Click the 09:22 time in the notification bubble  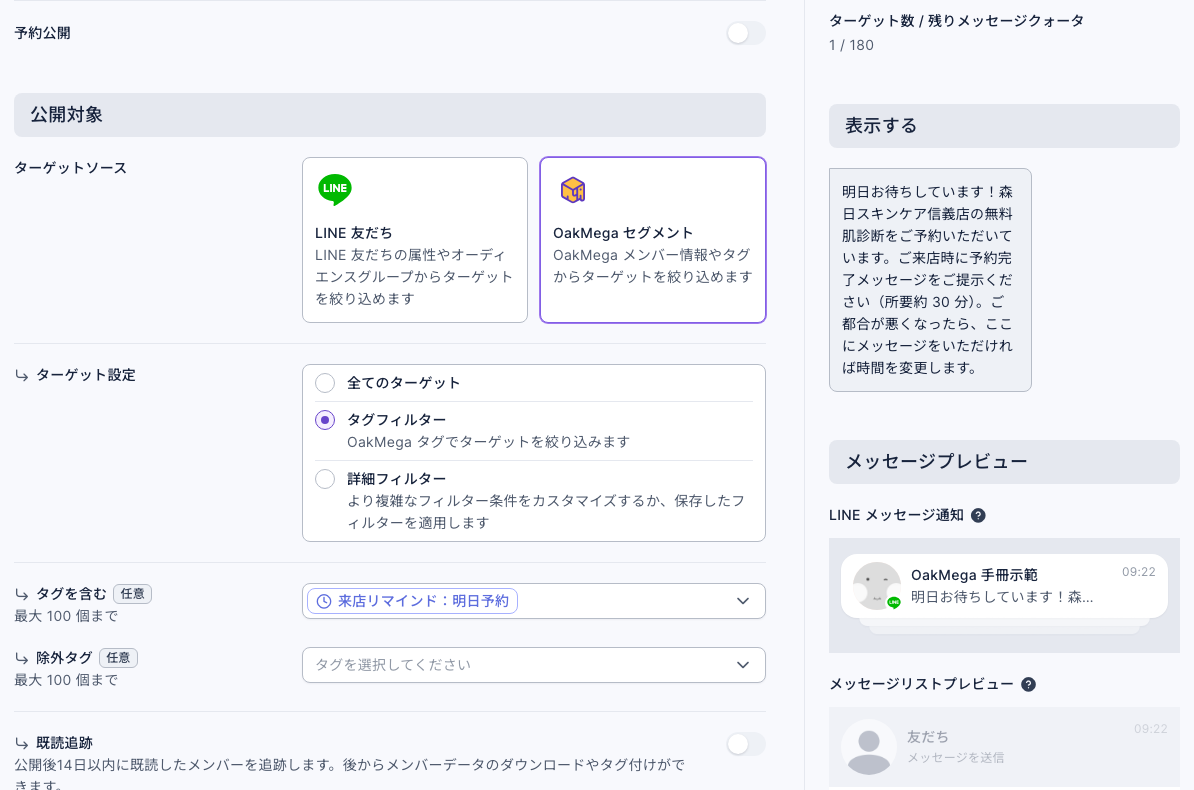(1138, 572)
